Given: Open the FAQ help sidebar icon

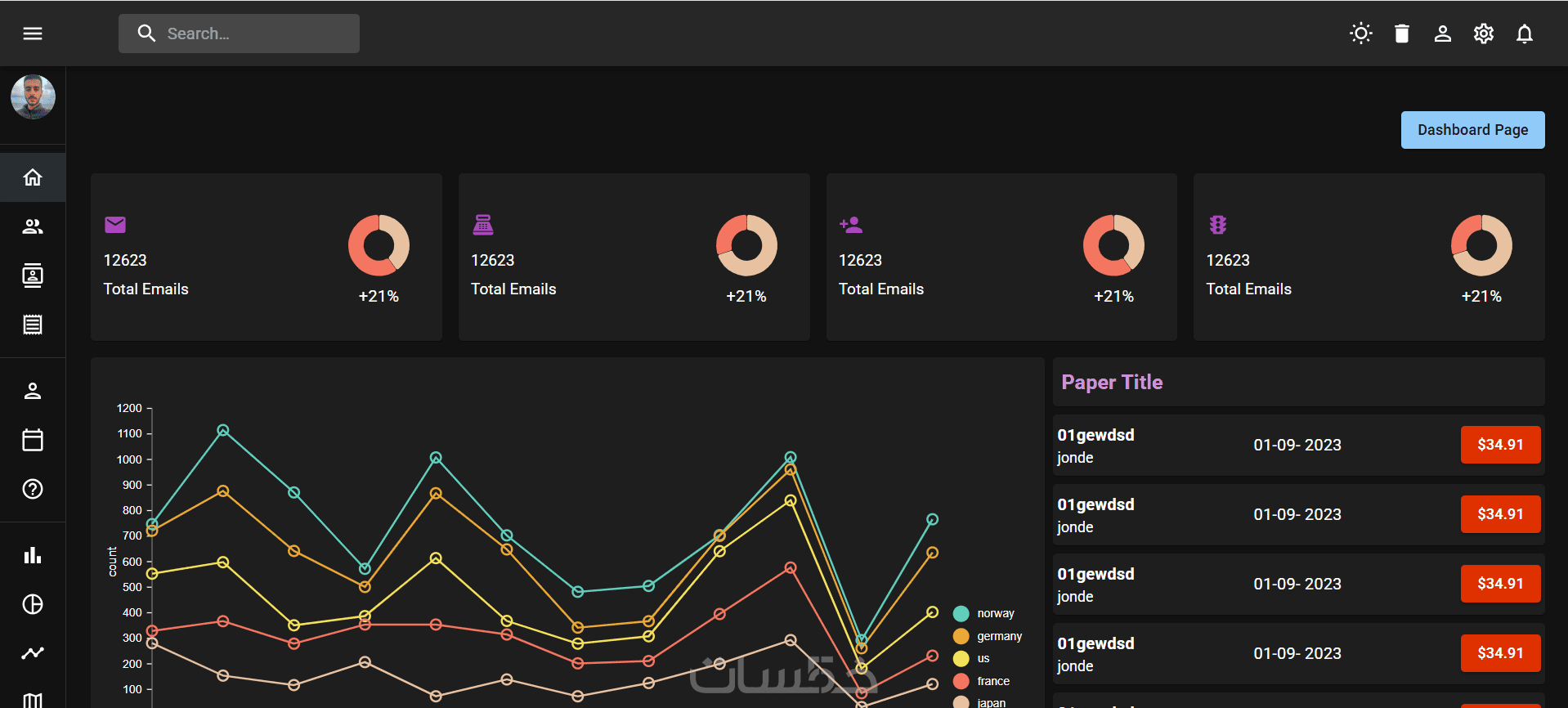Looking at the screenshot, I should (x=33, y=489).
